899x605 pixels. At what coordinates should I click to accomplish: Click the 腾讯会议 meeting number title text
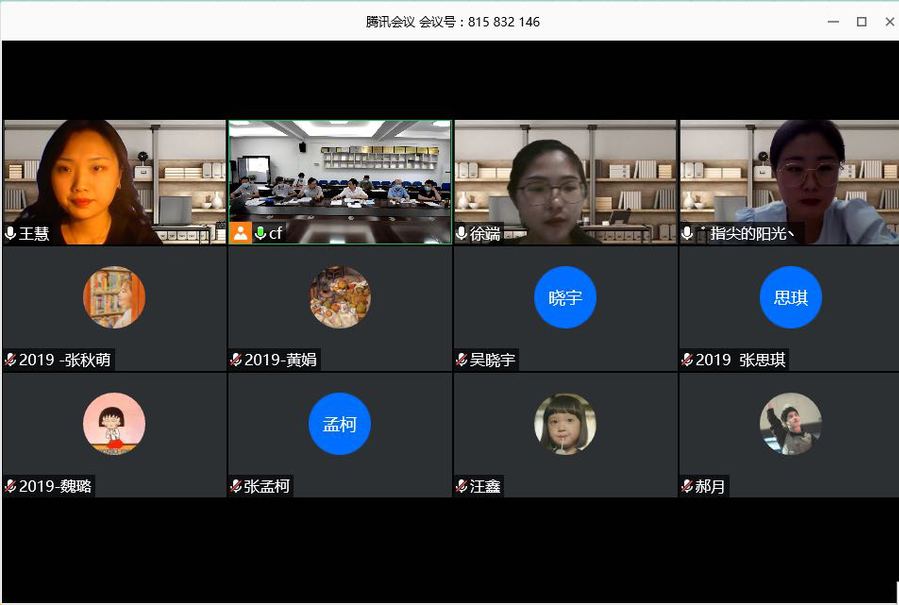(x=453, y=22)
